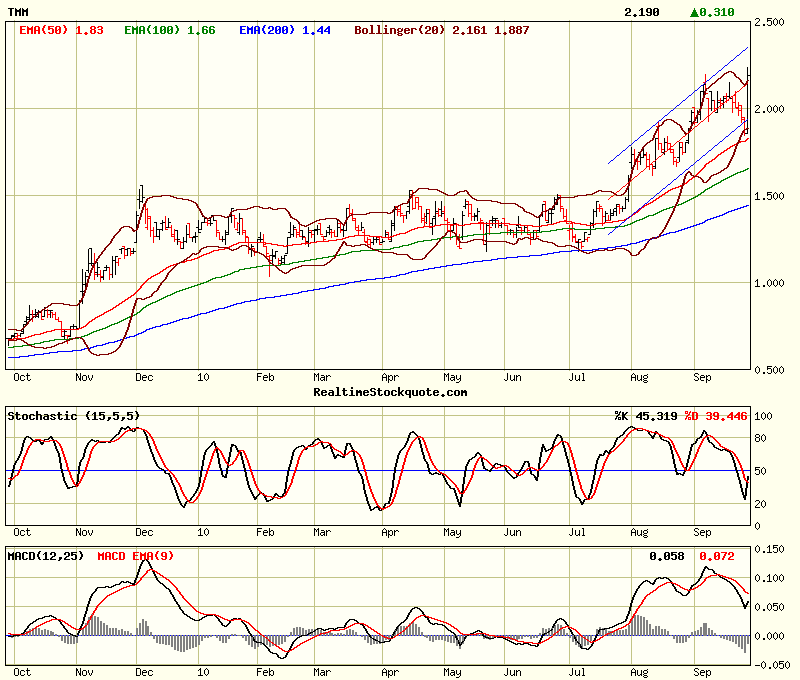Click Sep on the price chart axis
Screen dimensions: 800x680
tap(702, 377)
